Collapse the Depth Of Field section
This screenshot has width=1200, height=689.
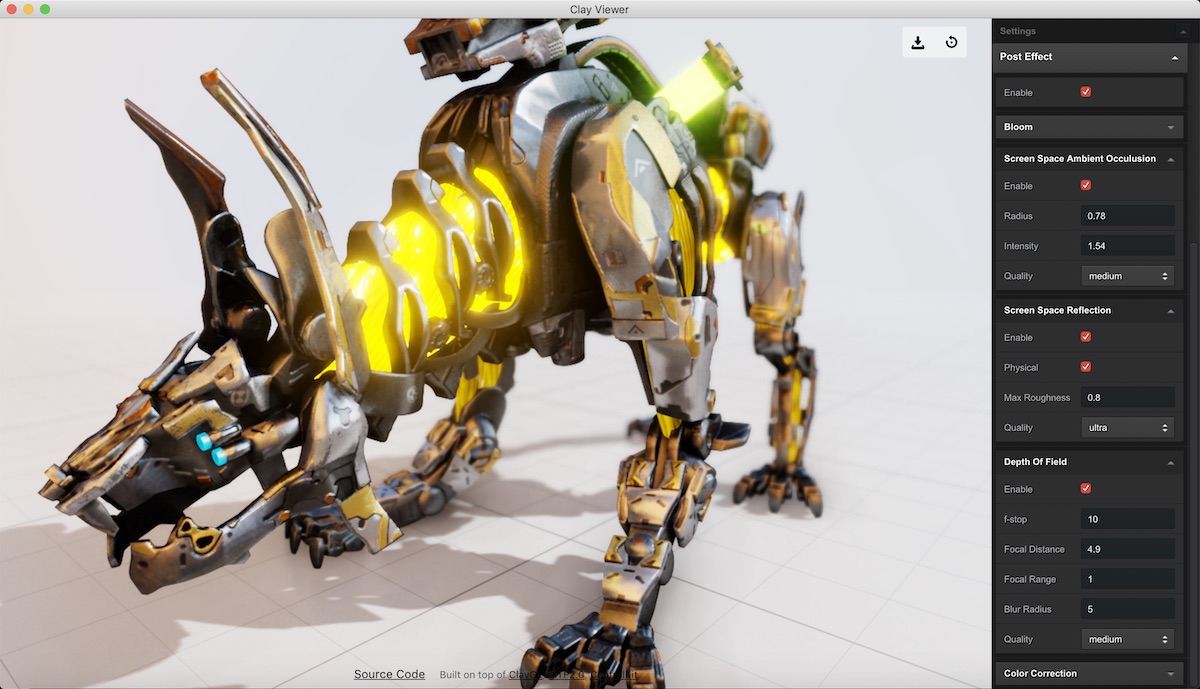1090,462
